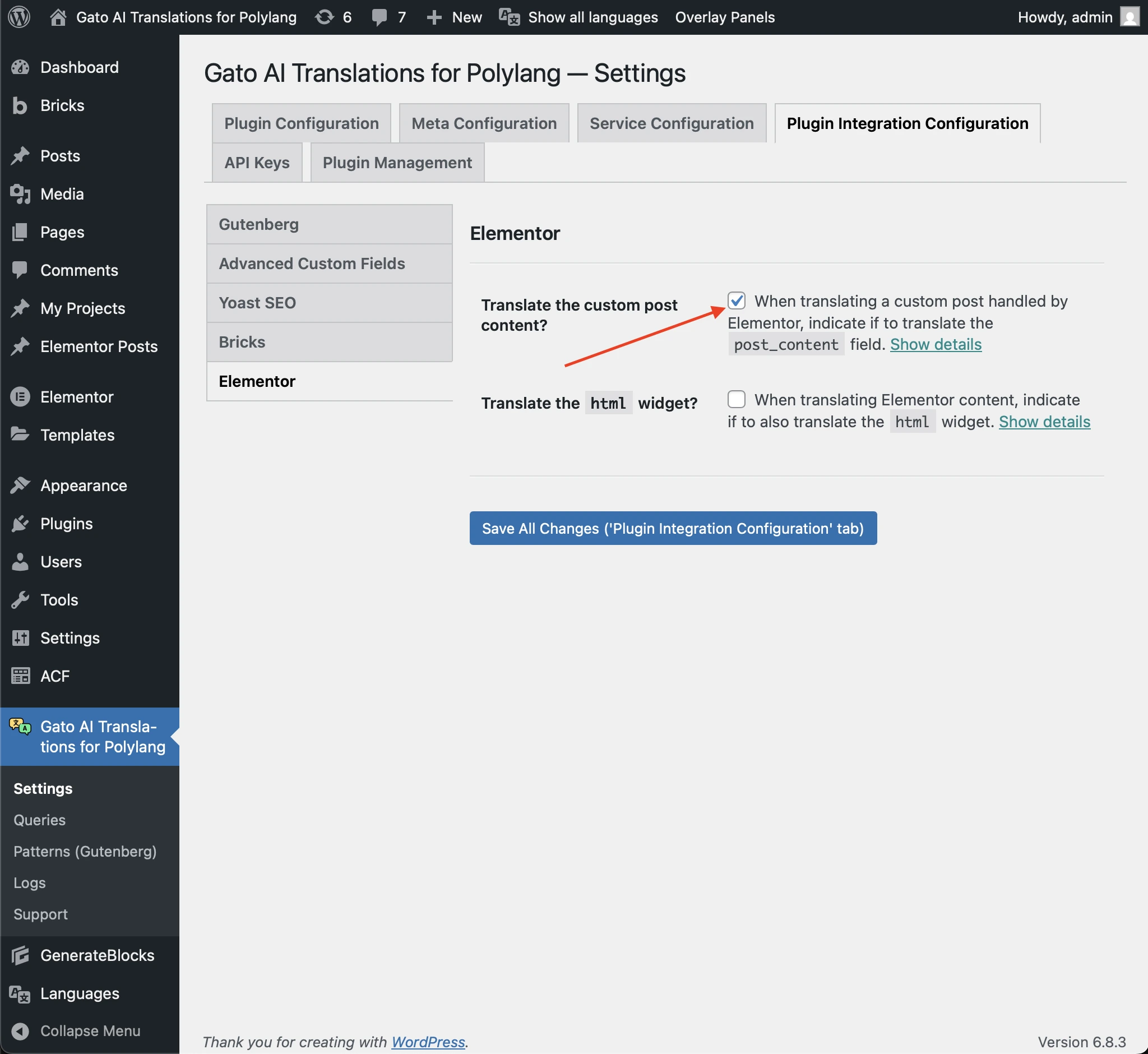The height and width of the screenshot is (1054, 1148).
Task: Open pending updates via the refresh icon
Action: [325, 17]
